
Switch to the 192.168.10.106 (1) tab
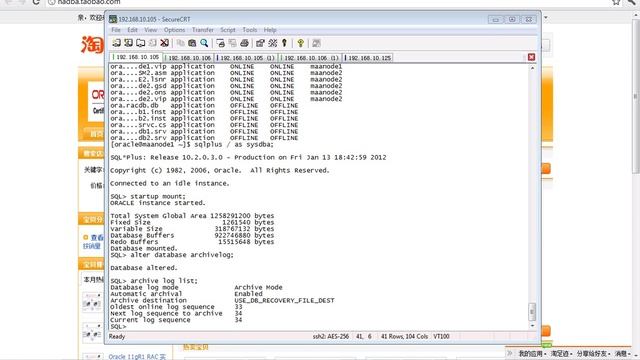[311, 58]
